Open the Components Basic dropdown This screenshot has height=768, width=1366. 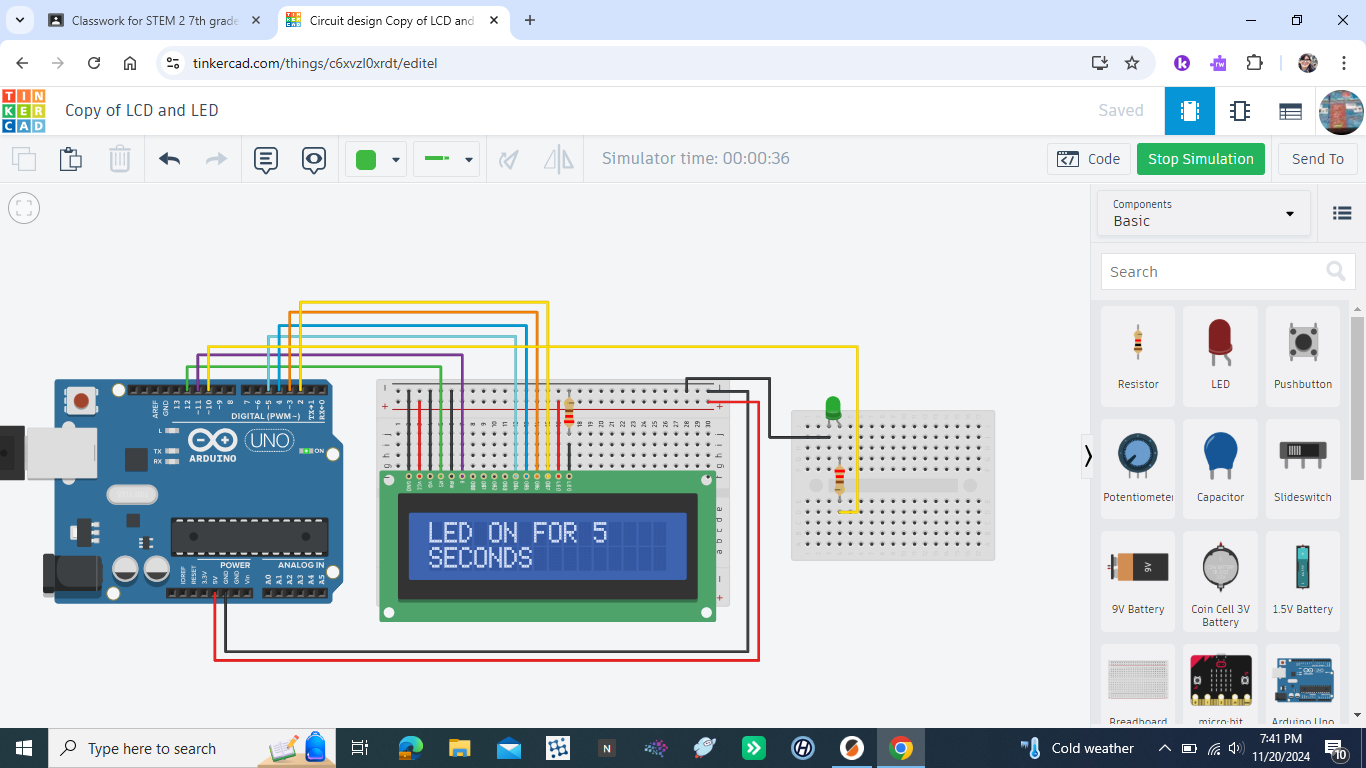(x=1203, y=213)
